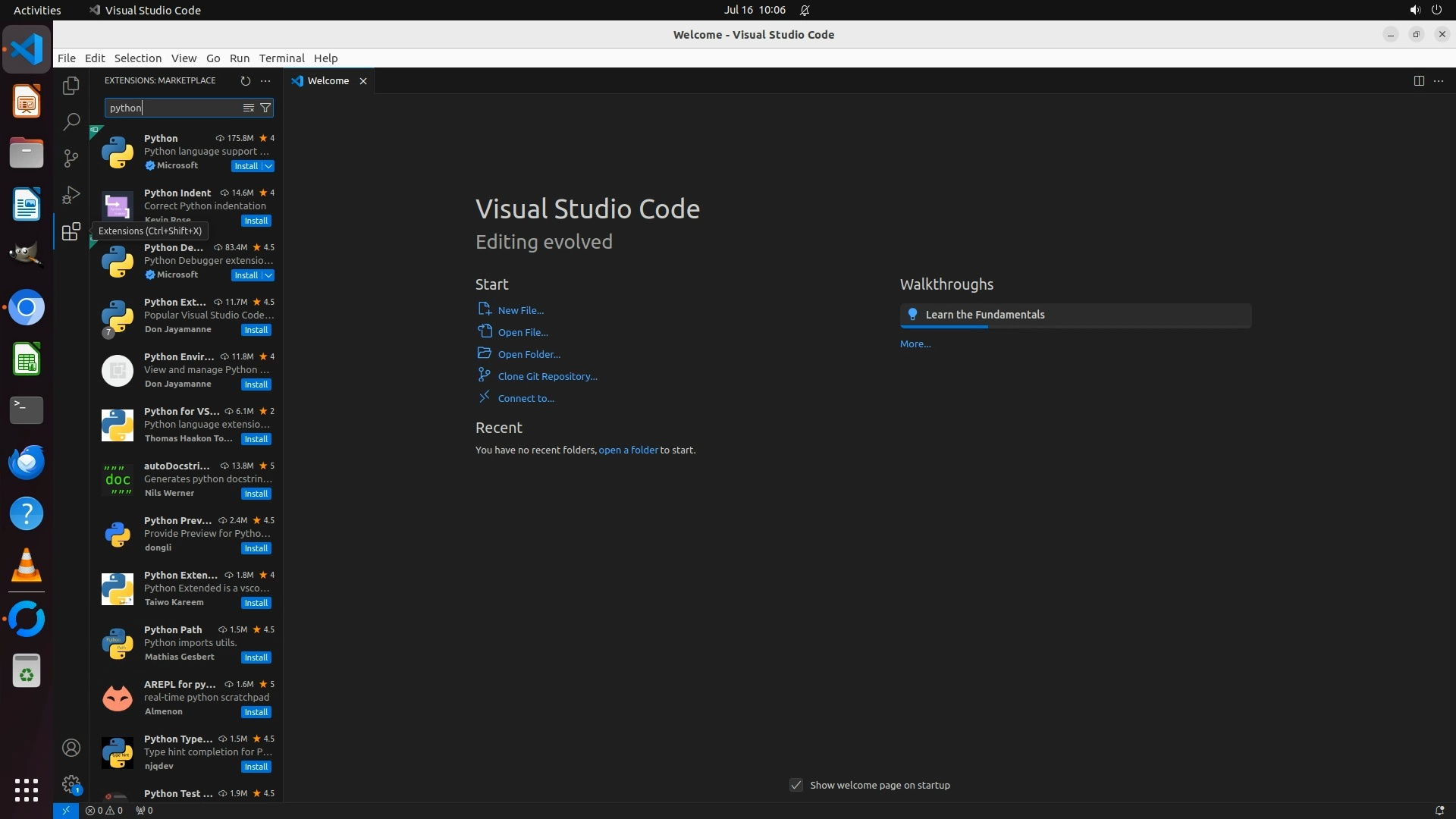1456x819 pixels.
Task: Uncheck Show welcome page on startup
Action: (x=796, y=785)
